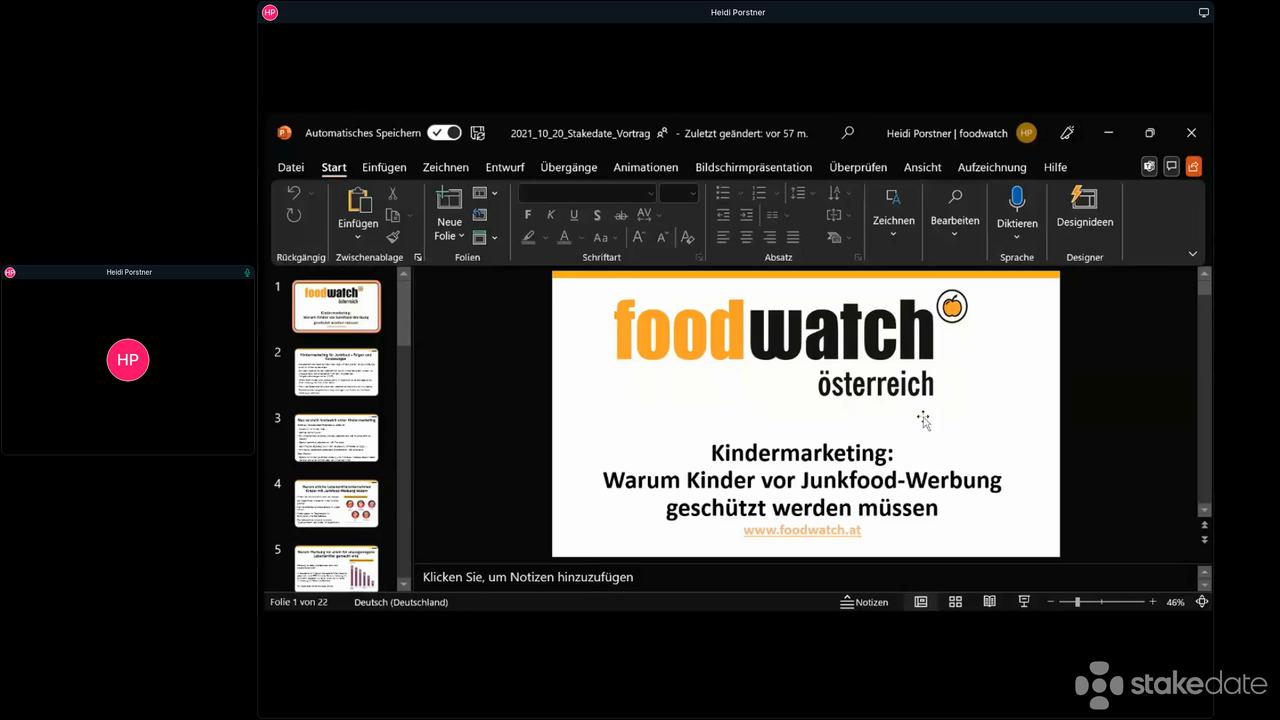Select the Format Painter icon
This screenshot has height=720, width=1280.
coord(394,236)
